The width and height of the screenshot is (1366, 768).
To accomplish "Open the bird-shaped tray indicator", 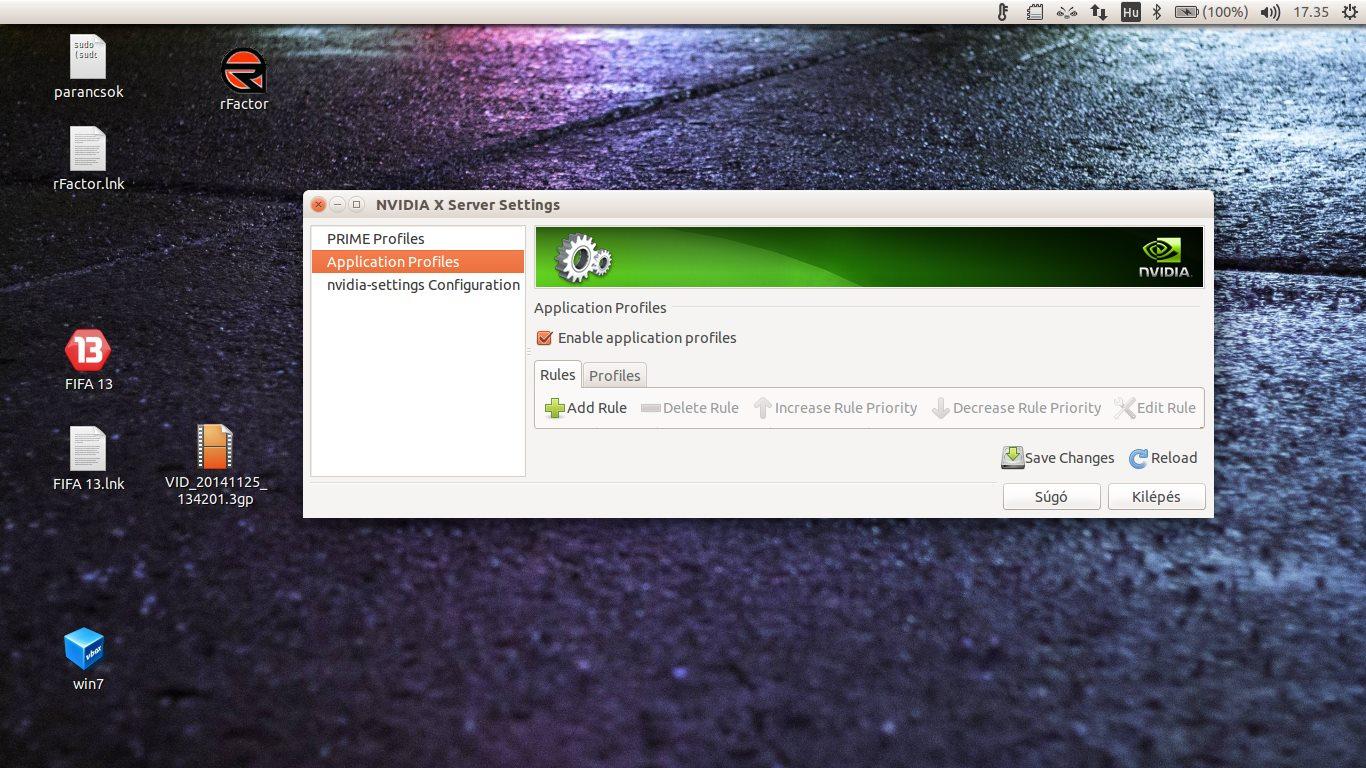I will 1067,12.
